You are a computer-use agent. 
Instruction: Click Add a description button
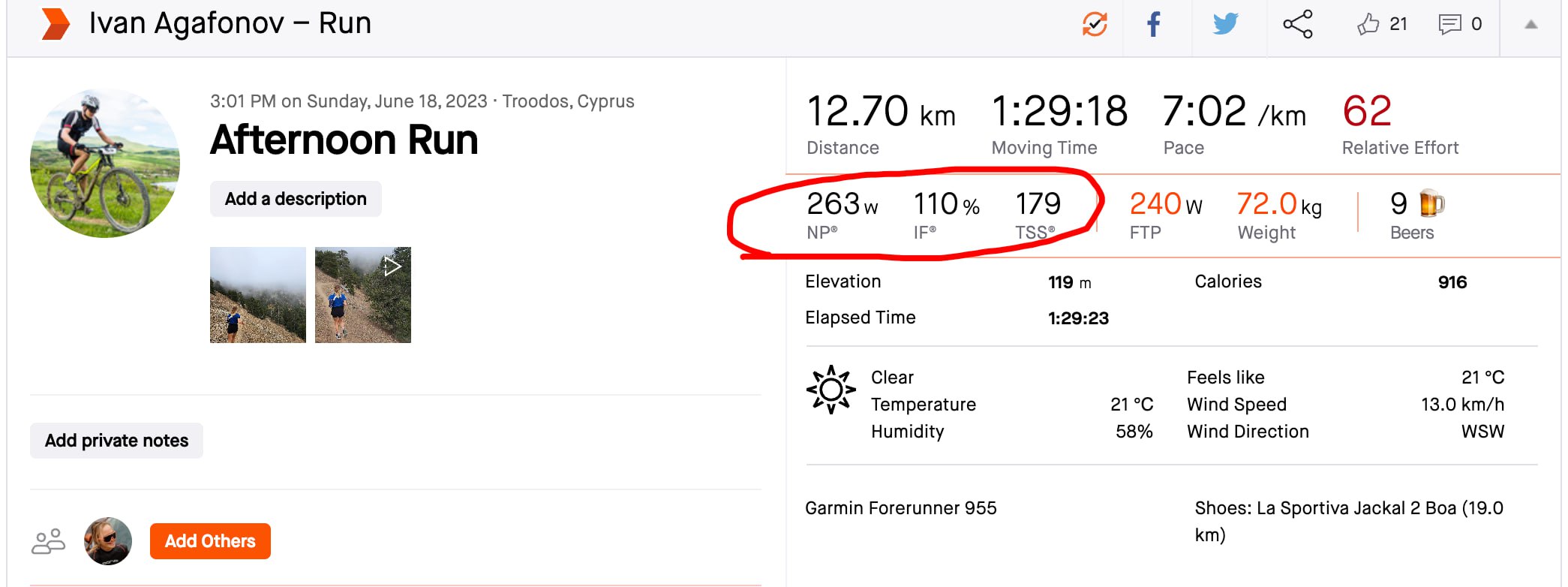click(296, 199)
